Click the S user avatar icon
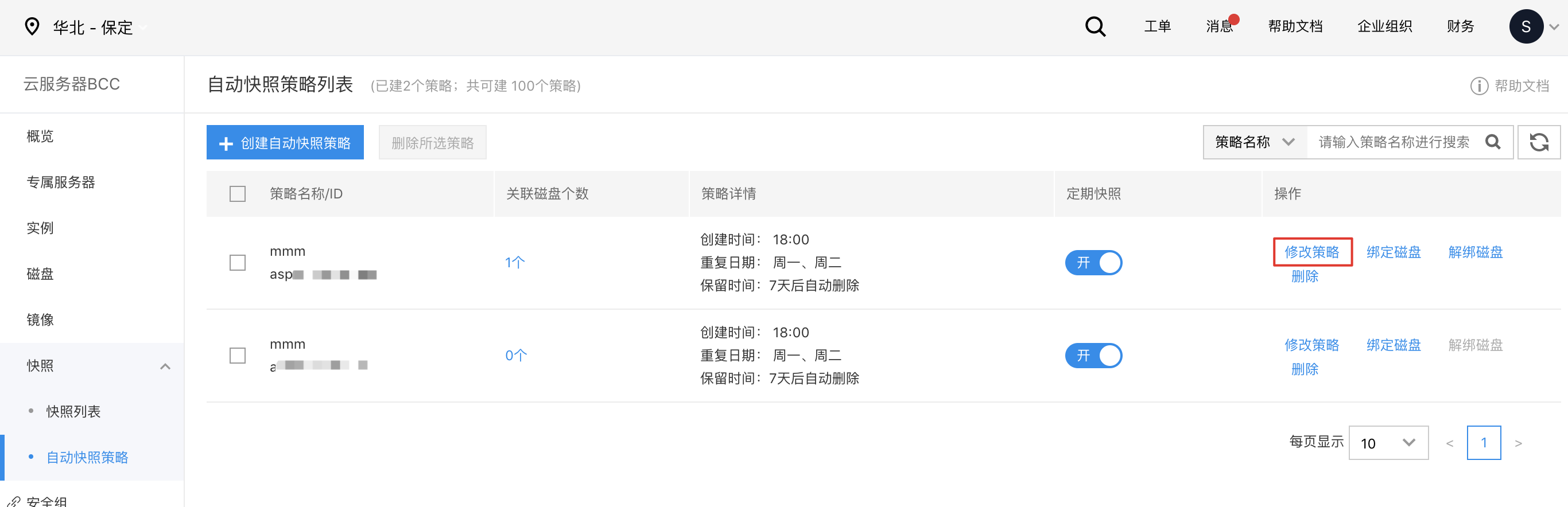Screen dimensions: 1568x507 [x=1526, y=27]
